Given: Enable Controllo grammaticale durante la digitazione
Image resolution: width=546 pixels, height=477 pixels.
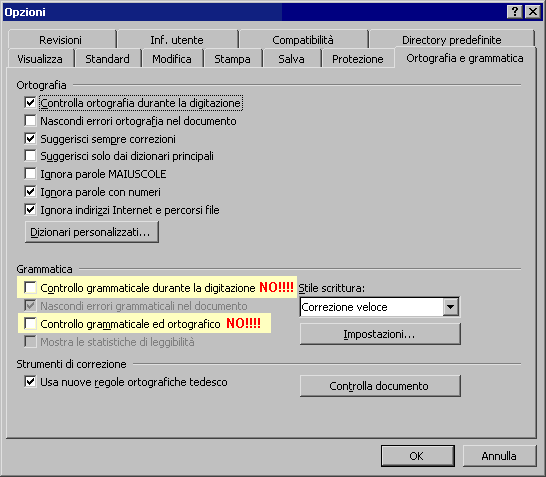Looking at the screenshot, I should point(30,288).
